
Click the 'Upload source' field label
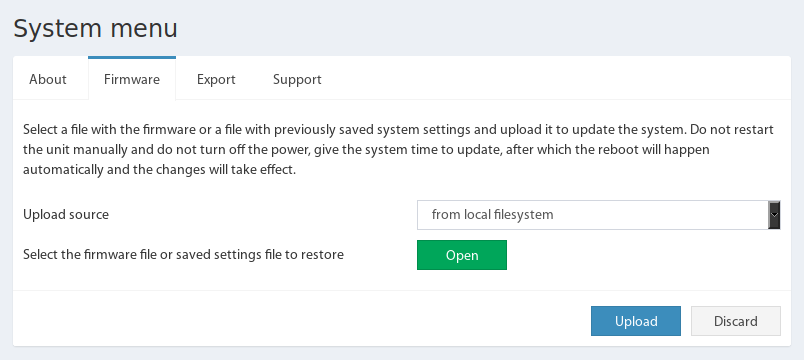click(66, 214)
